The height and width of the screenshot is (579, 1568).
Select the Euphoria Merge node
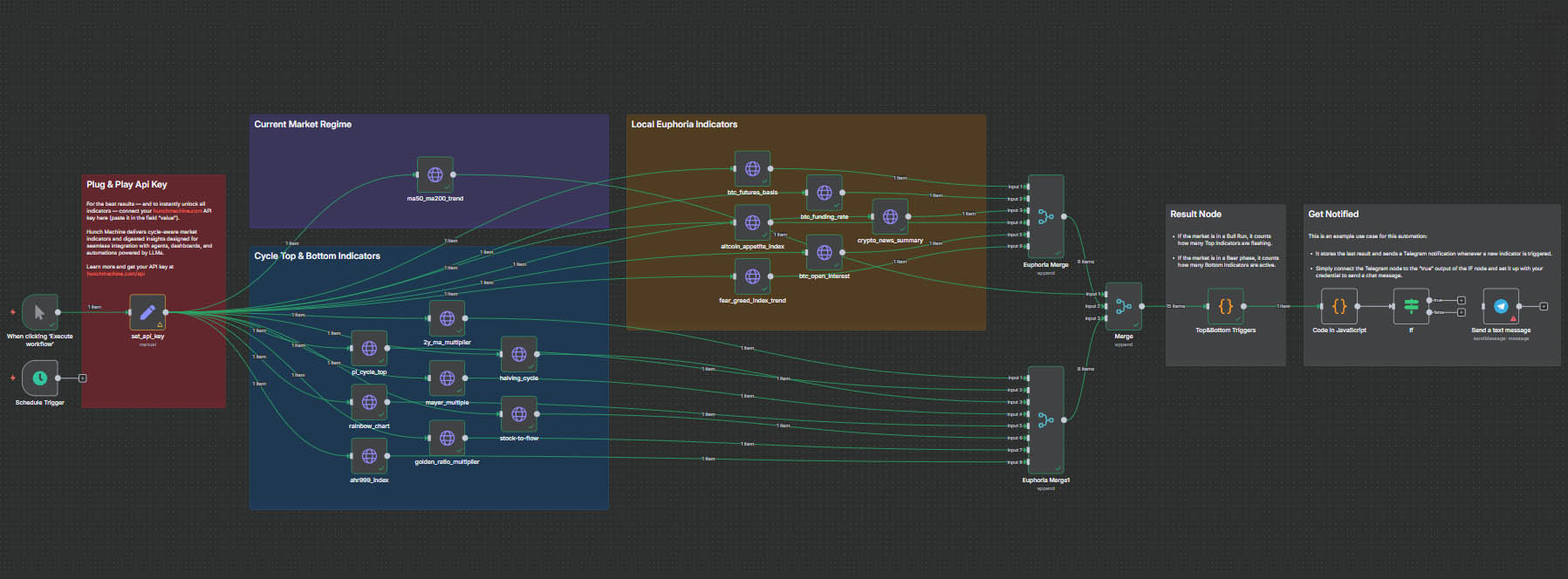tap(1045, 216)
